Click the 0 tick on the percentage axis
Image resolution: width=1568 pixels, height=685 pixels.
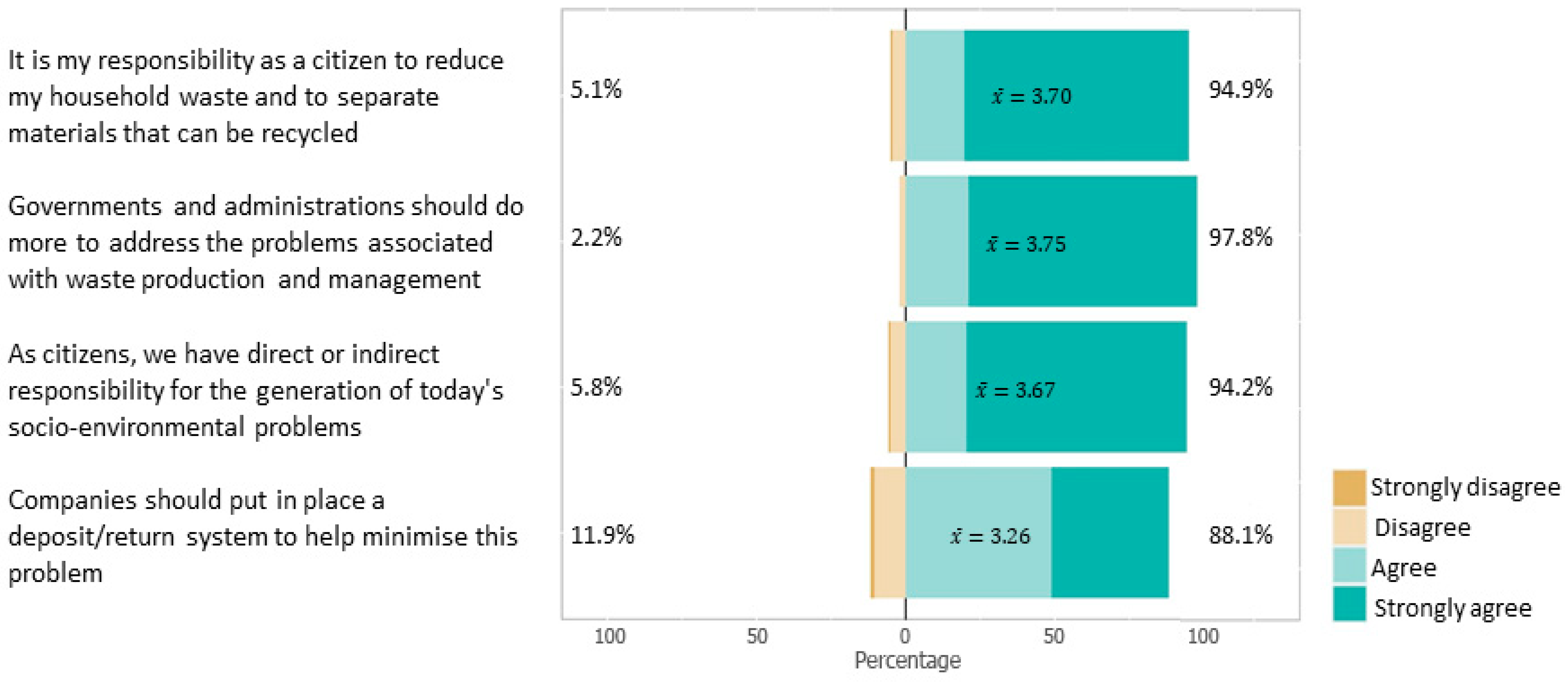(905, 636)
